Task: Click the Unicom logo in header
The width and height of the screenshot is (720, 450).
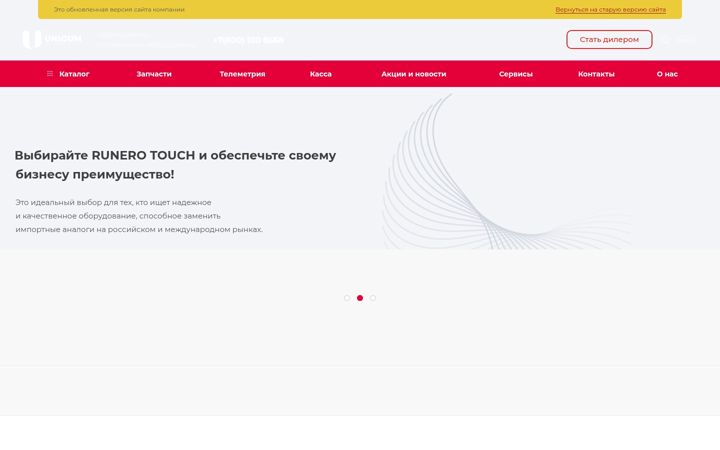Action: pos(52,39)
